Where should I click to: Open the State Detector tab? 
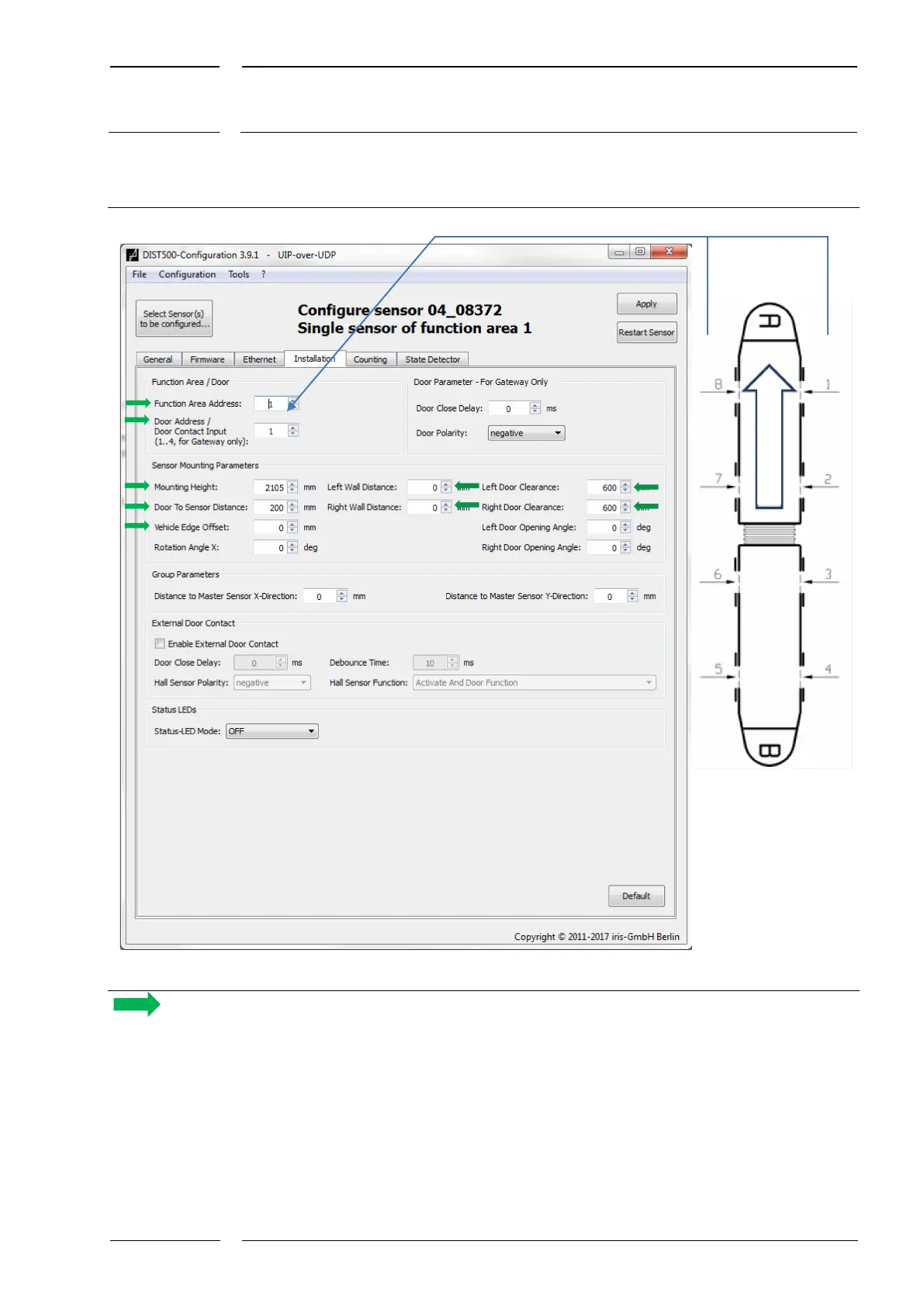point(433,359)
